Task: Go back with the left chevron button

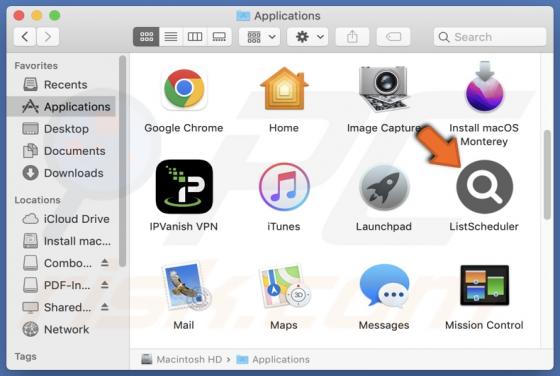Action: click(x=25, y=37)
